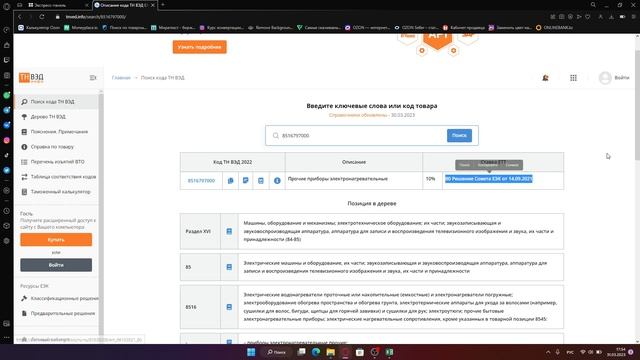This screenshot has height=360, width=640.
Task: Click the calculator icon in result row
Action: 261,180
